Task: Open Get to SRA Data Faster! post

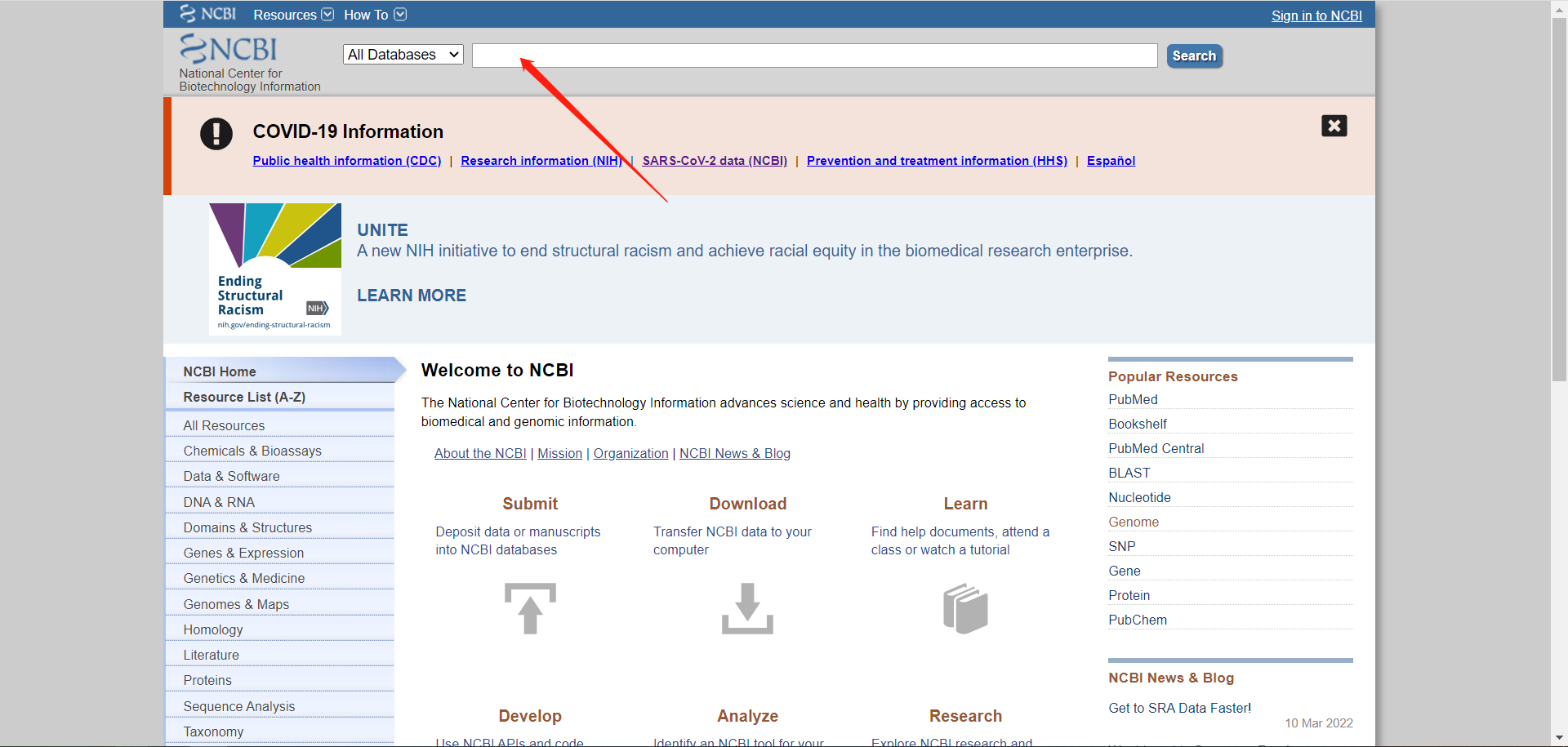Action: [1179, 708]
